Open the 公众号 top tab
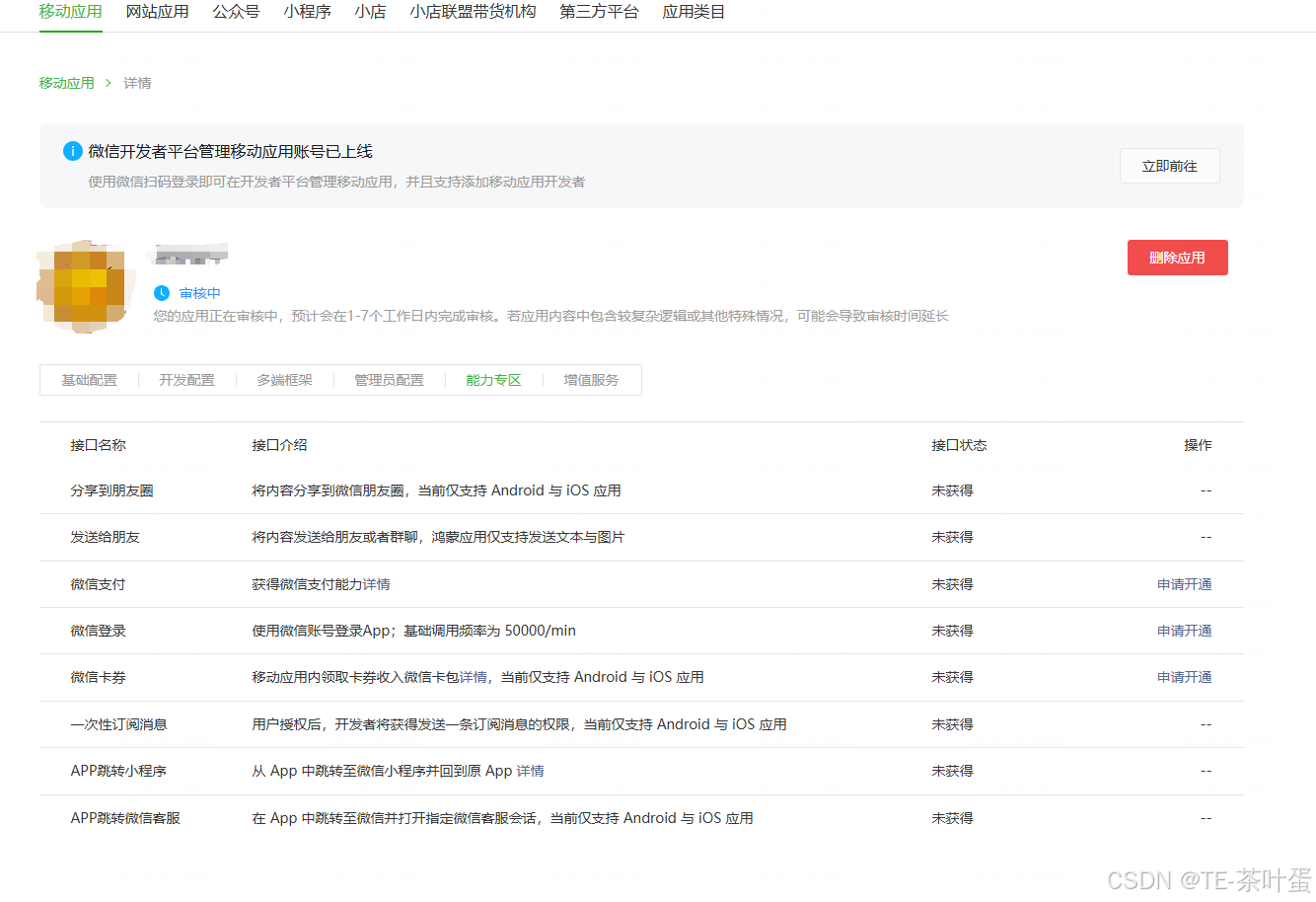1316x902 pixels. [237, 12]
